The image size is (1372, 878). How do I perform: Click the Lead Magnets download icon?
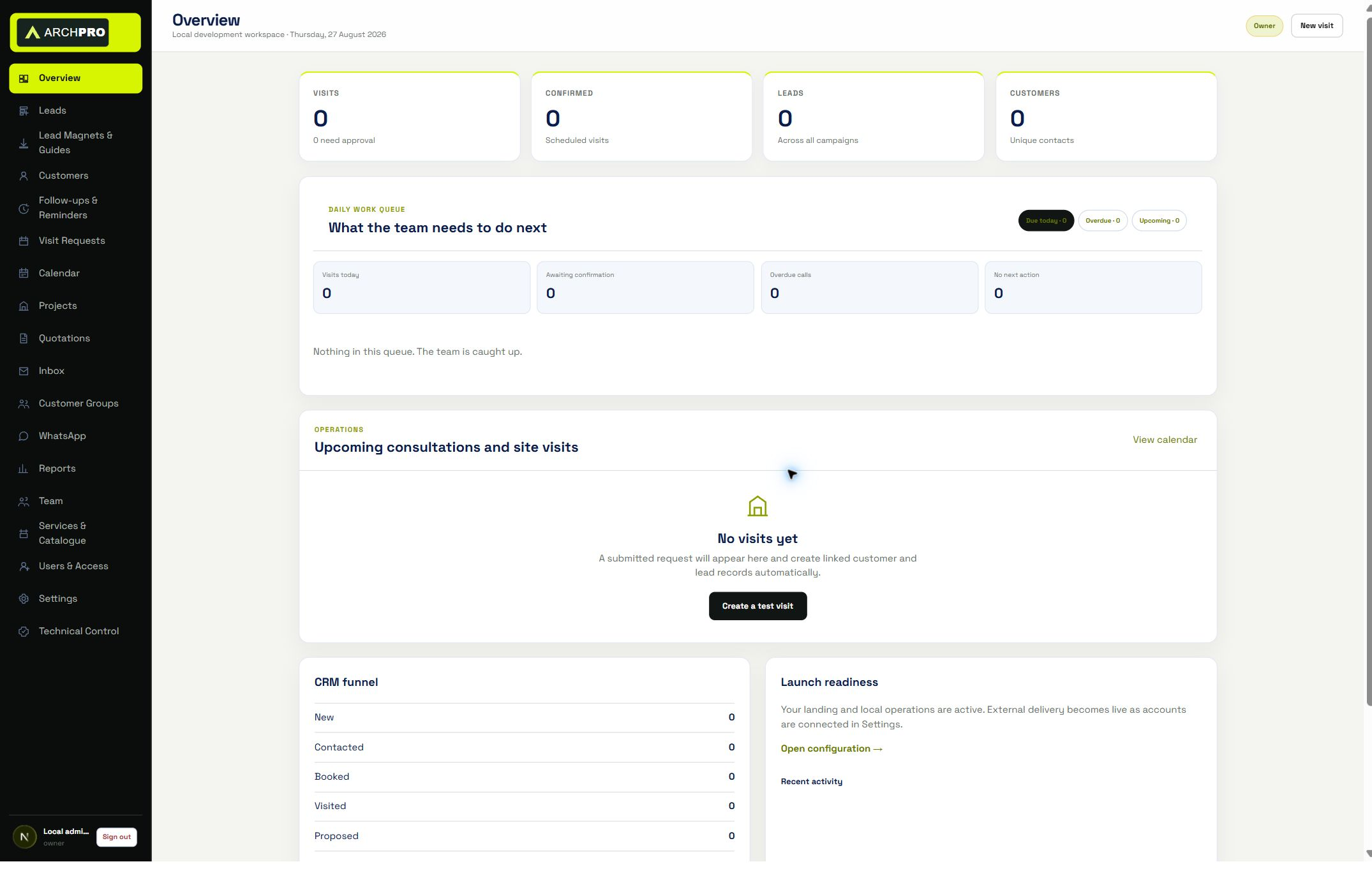(x=24, y=143)
